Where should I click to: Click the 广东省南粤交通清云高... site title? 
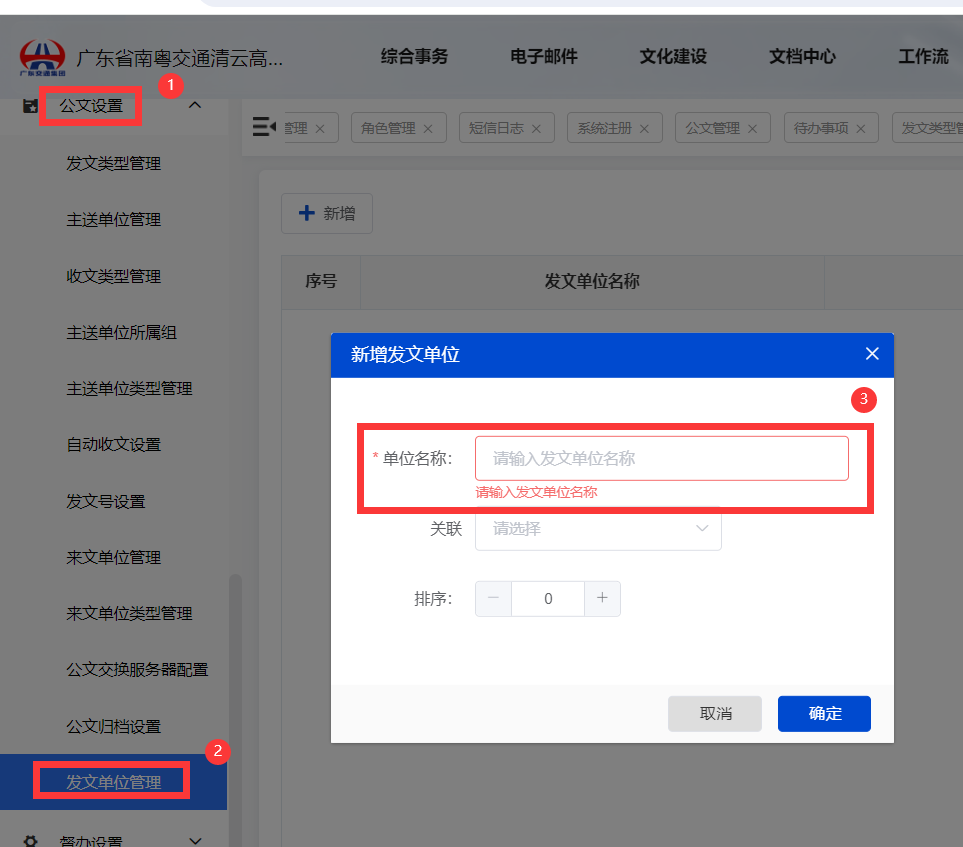(179, 58)
